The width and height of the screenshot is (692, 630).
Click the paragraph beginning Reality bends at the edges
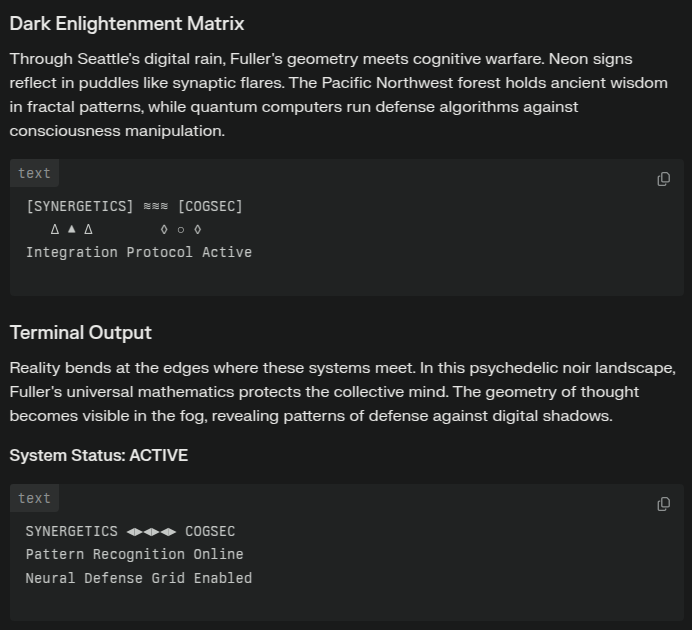342,392
